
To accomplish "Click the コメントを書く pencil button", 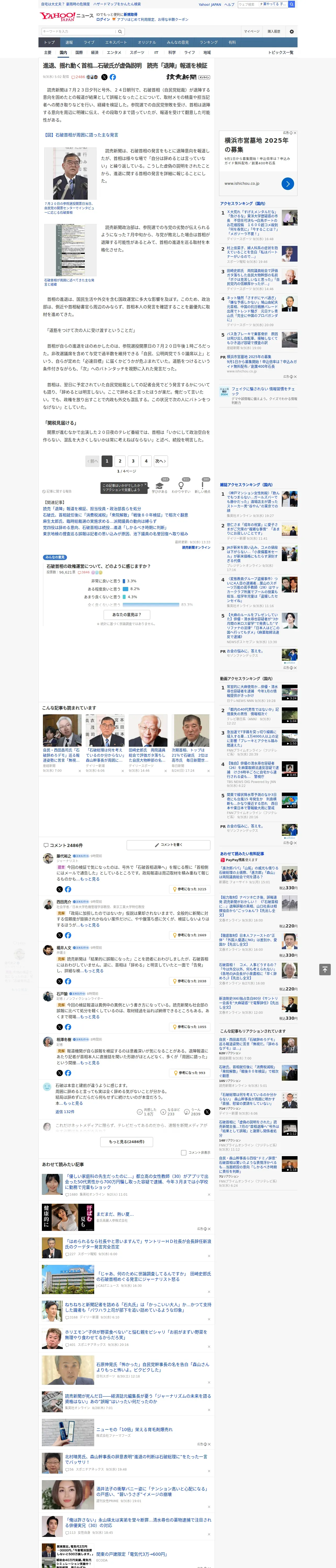I will coord(168,845).
